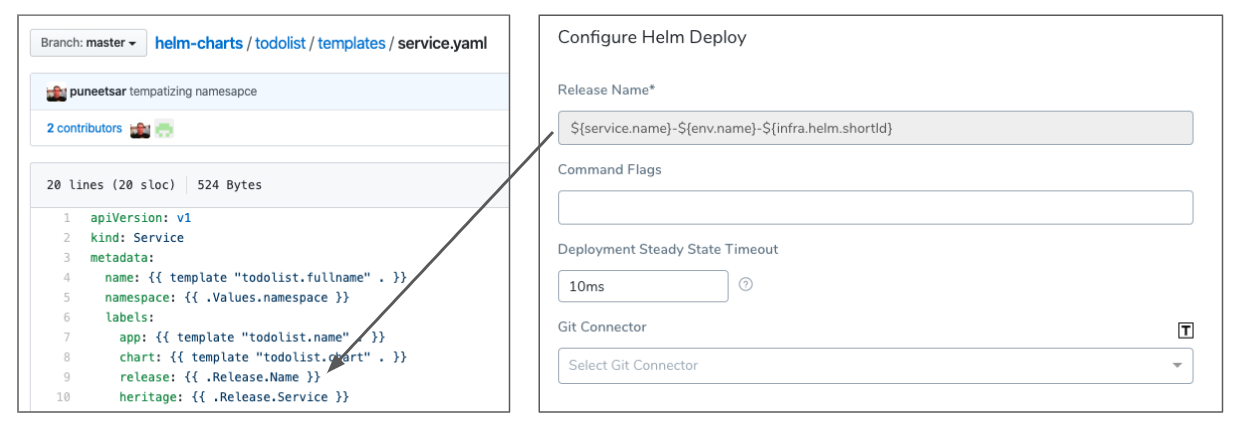This screenshot has height=428, width=1239.
Task: Click the namespace .Values.namespace line
Action: (227, 297)
